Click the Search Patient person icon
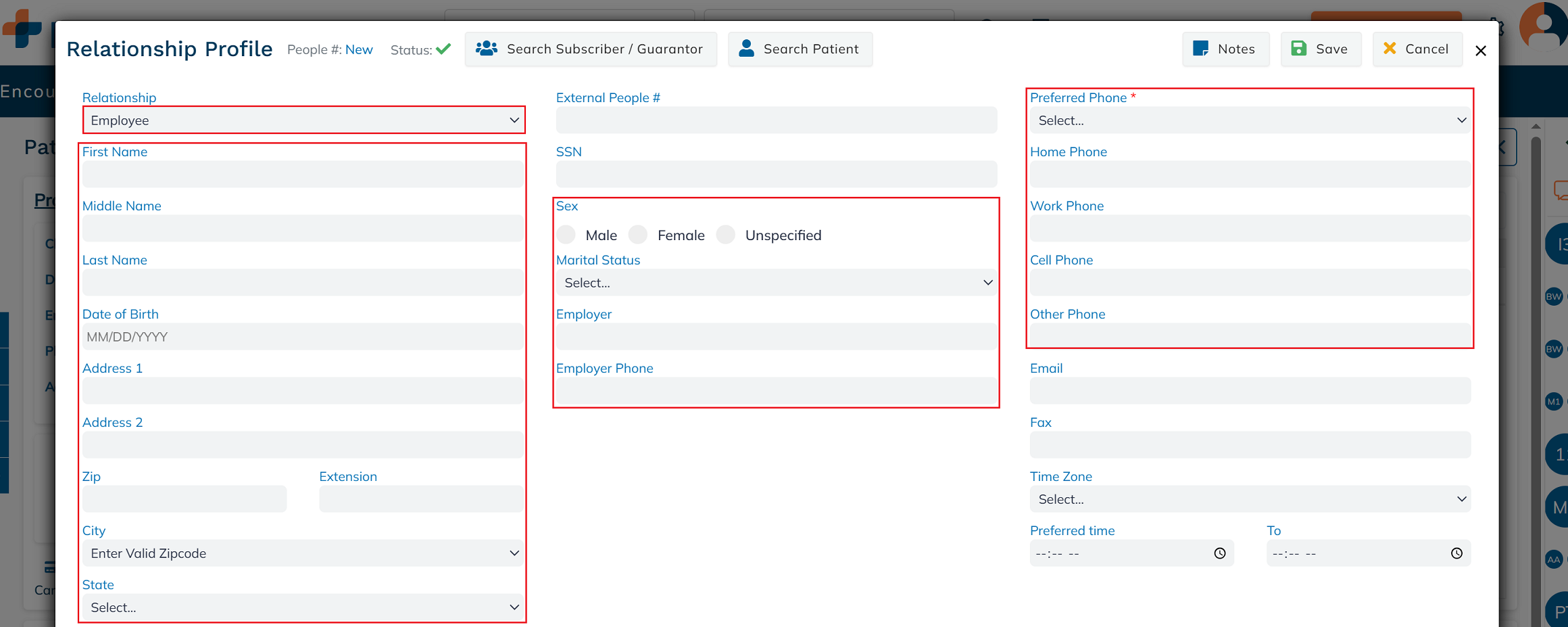1568x627 pixels. pos(746,49)
